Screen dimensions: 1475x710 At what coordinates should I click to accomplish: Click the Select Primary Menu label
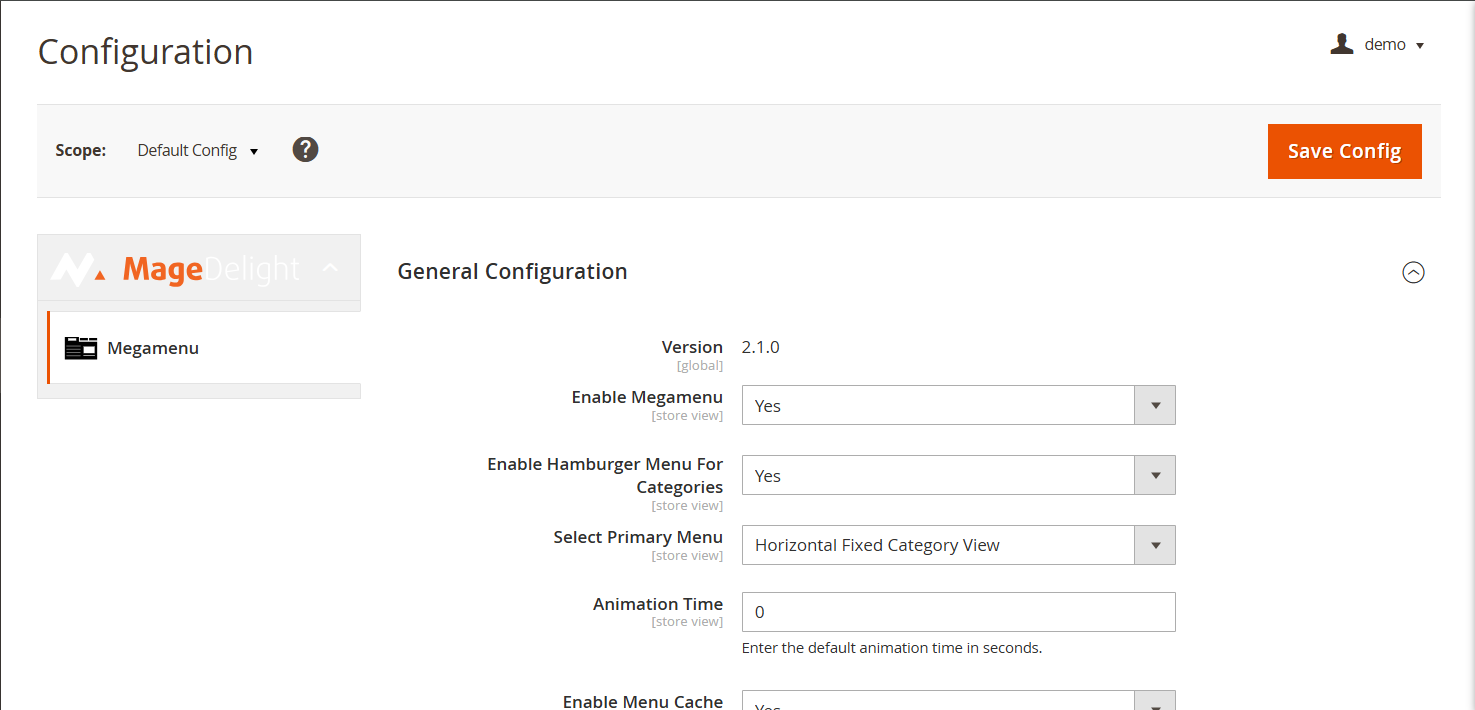pyautogui.click(x=638, y=537)
